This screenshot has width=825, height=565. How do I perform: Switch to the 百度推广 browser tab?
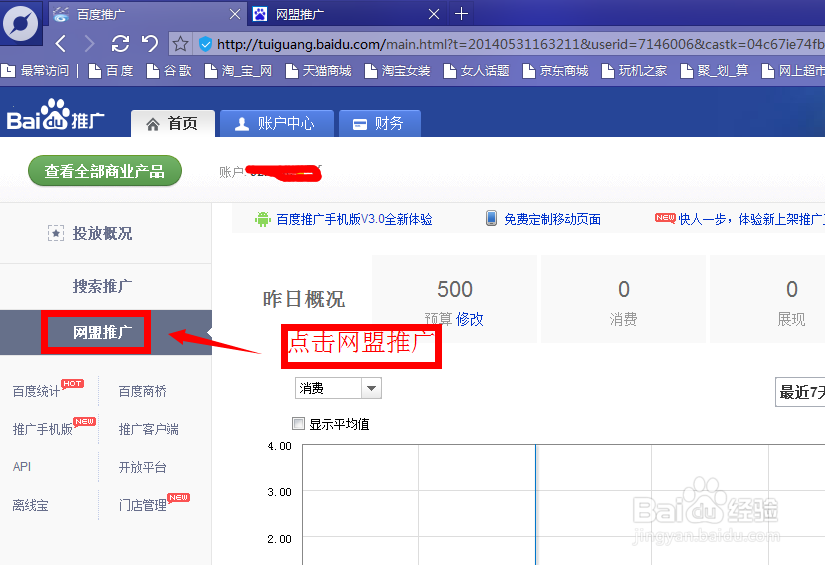click(x=146, y=14)
